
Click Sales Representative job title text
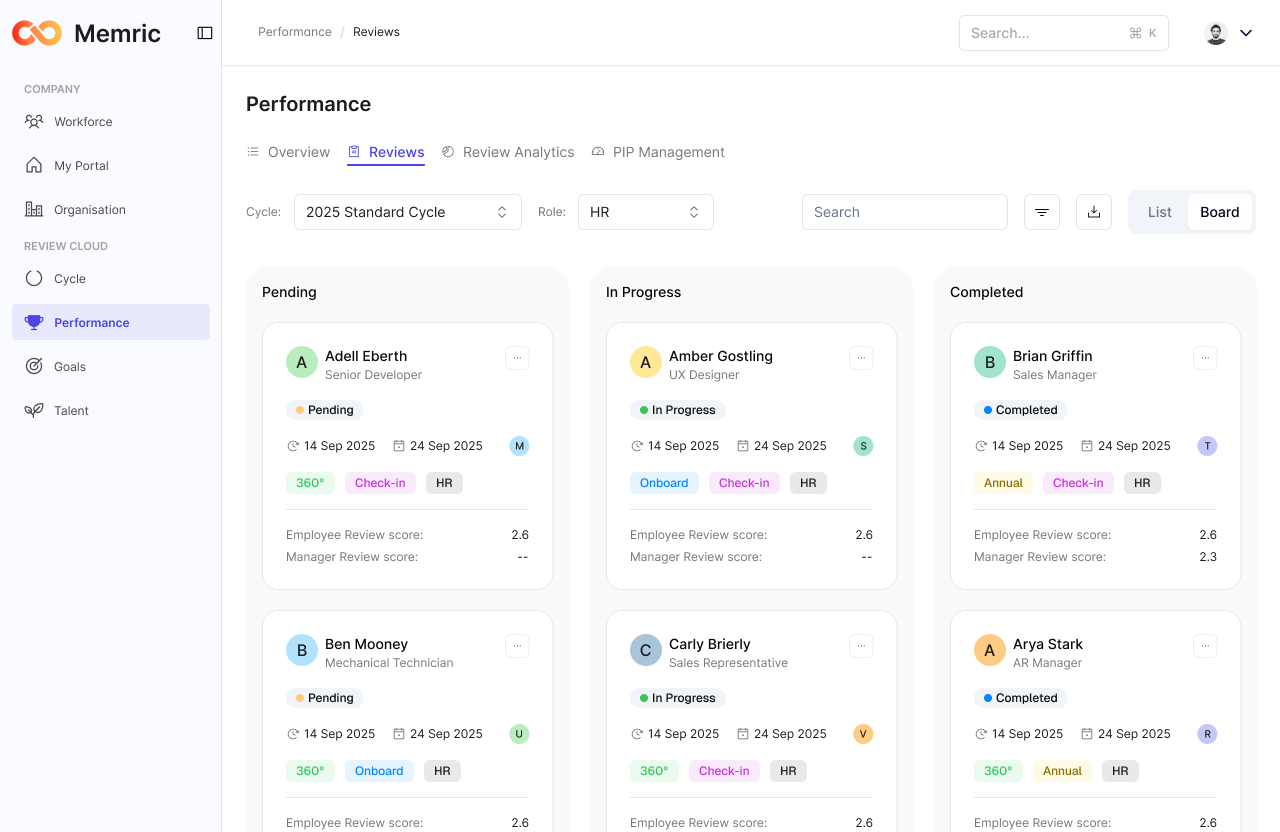point(728,663)
